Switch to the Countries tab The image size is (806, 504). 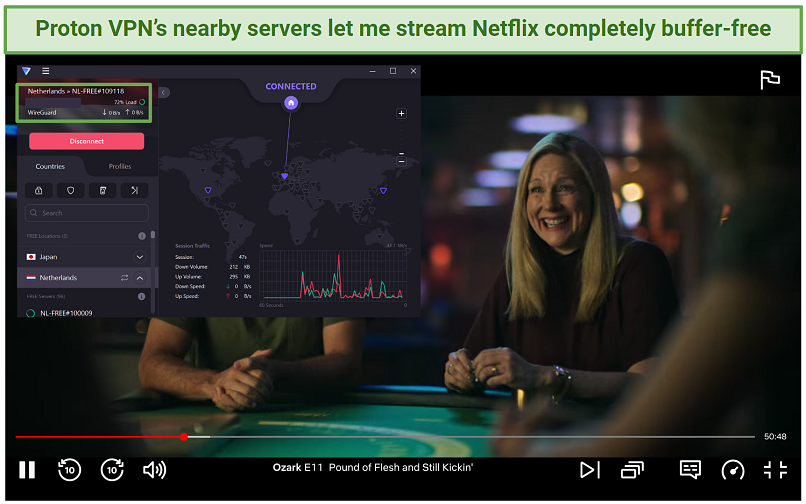(50, 167)
